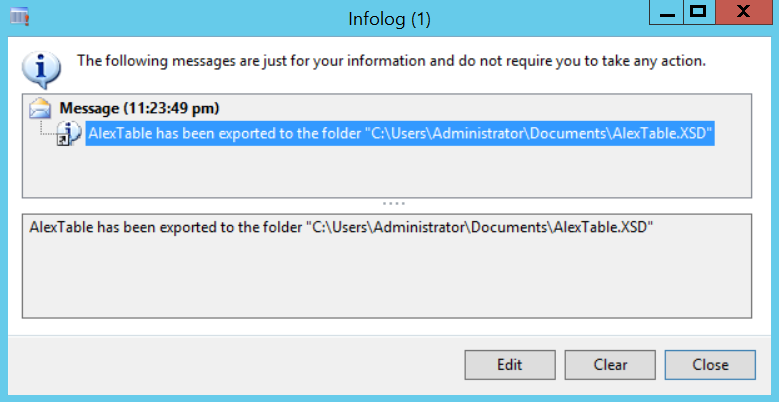779x402 pixels.
Task: Click the envelope icon beside Message
Action: click(41, 109)
